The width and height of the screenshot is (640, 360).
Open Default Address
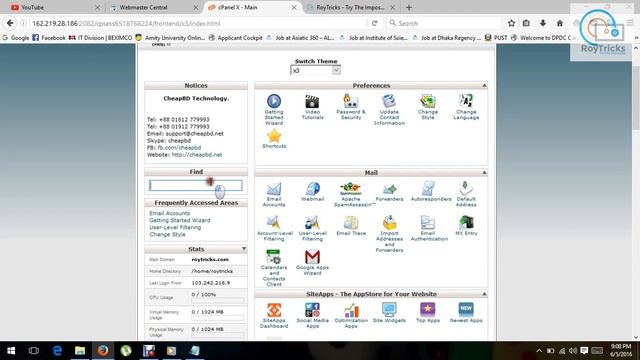(466, 189)
